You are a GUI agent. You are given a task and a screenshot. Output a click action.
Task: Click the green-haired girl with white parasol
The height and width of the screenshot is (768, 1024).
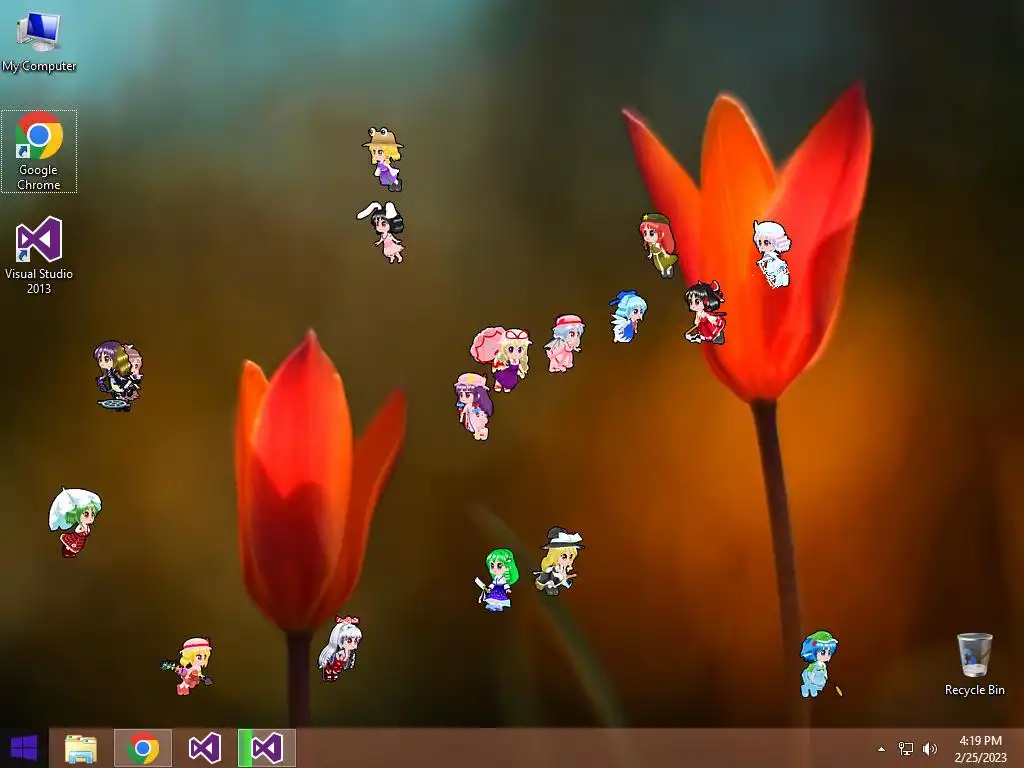[x=75, y=522]
